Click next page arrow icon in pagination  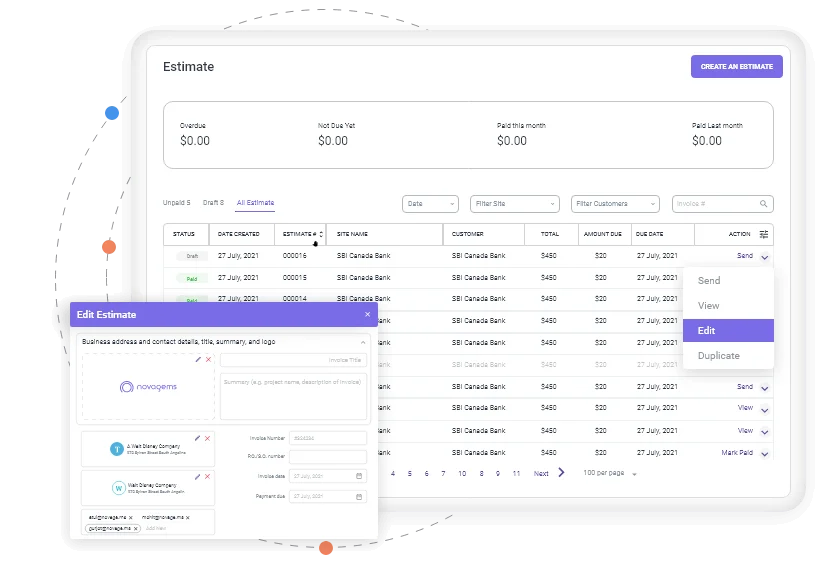coord(562,473)
